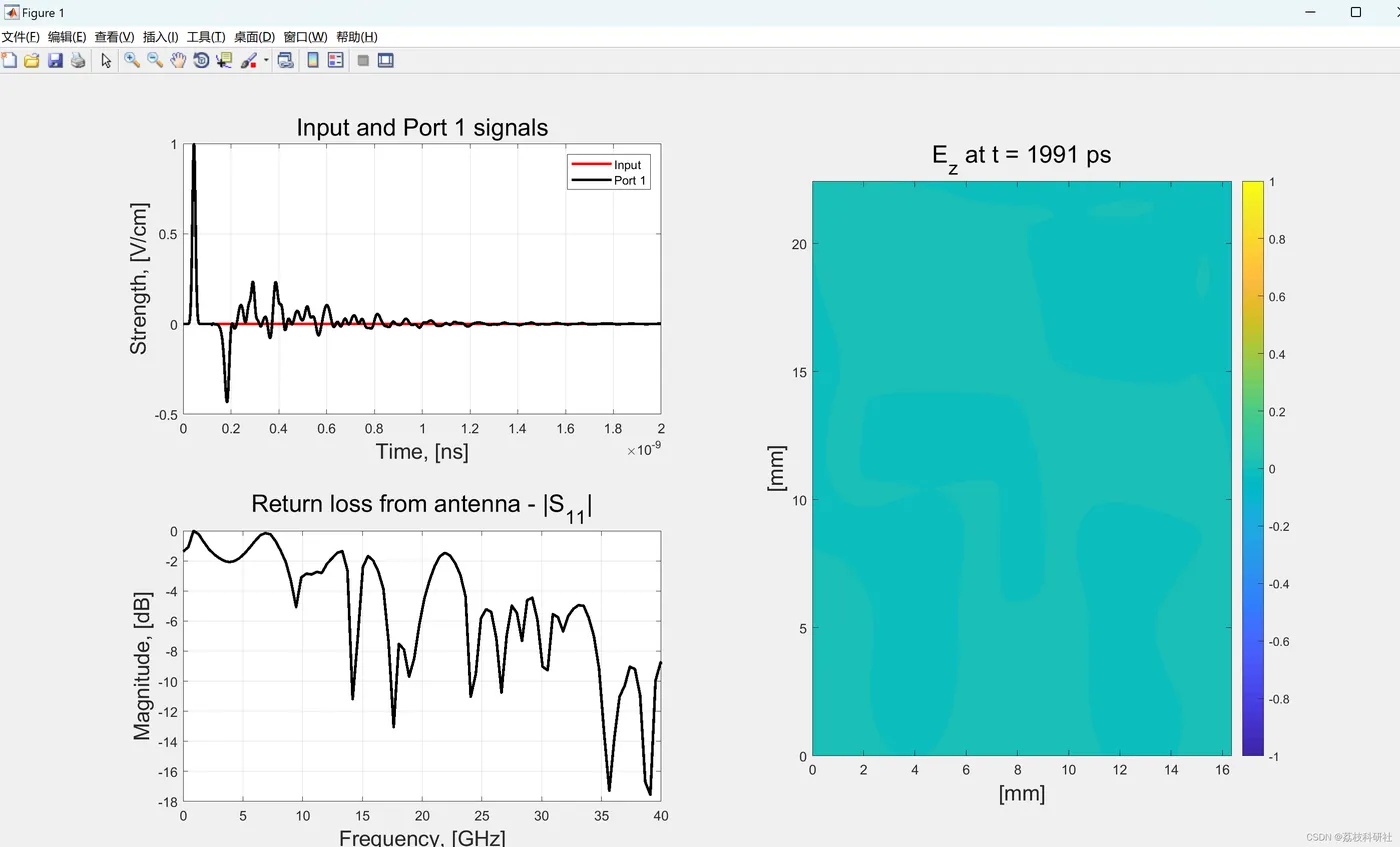
Task: Show plot tools and dock figure icon
Action: [385, 60]
